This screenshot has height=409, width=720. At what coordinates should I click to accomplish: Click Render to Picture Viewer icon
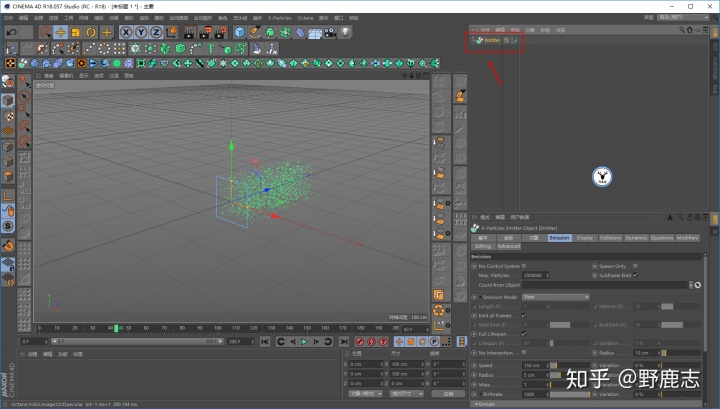205,32
